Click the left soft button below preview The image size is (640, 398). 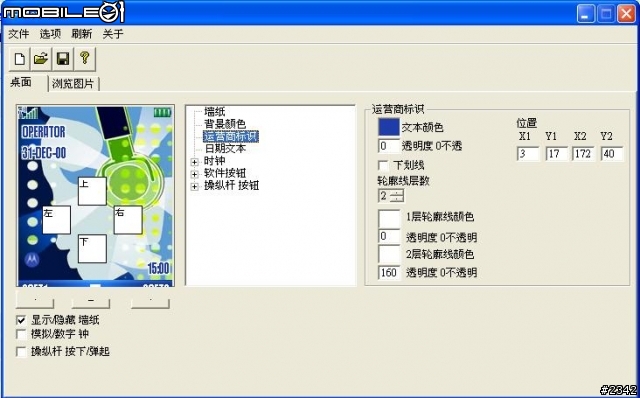coord(35,300)
